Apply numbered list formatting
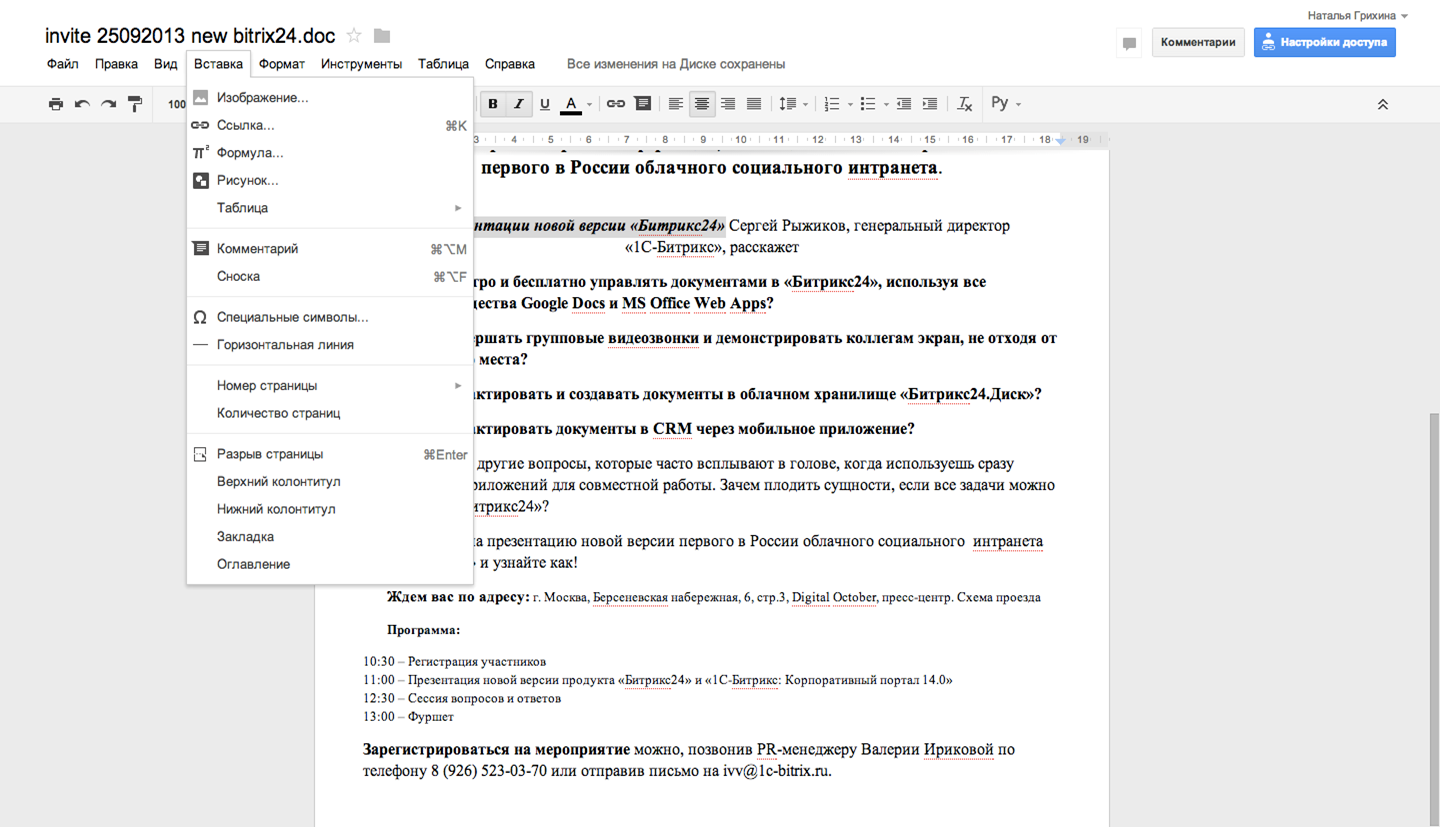 click(832, 104)
